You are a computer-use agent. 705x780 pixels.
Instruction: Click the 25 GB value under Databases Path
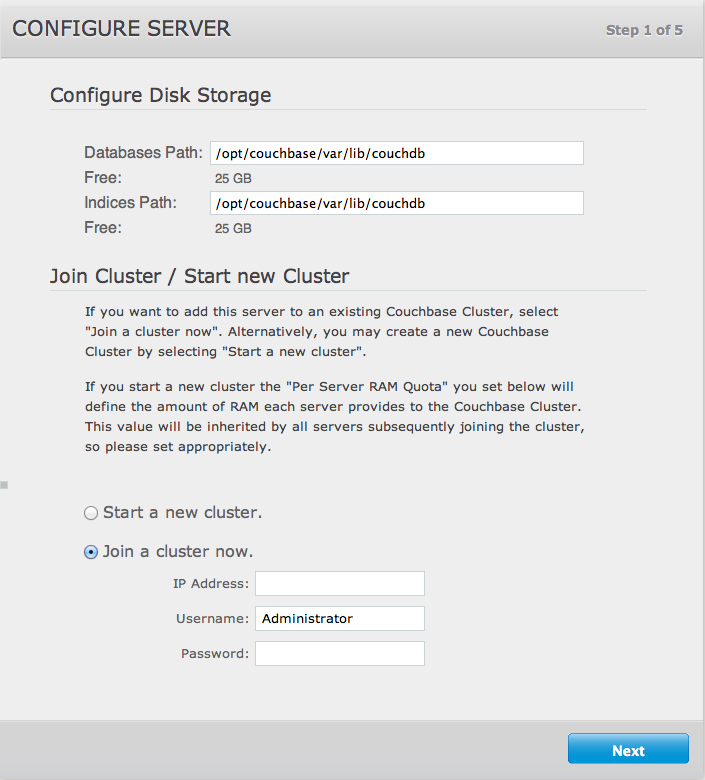(x=233, y=178)
